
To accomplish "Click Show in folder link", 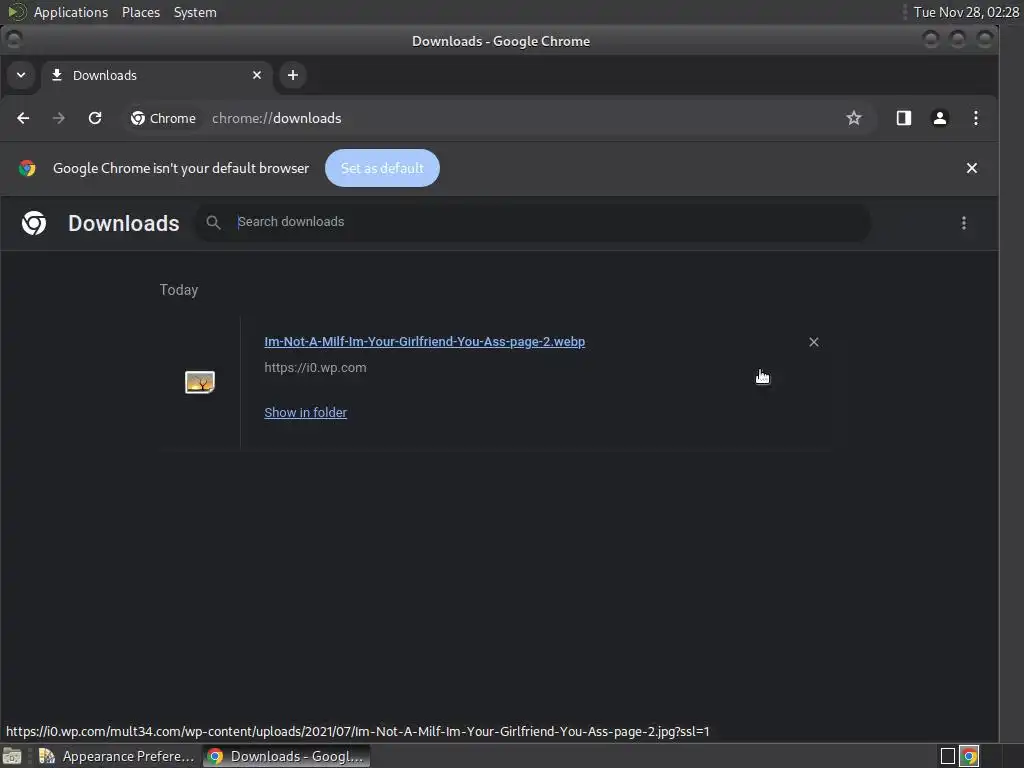I will (x=306, y=413).
